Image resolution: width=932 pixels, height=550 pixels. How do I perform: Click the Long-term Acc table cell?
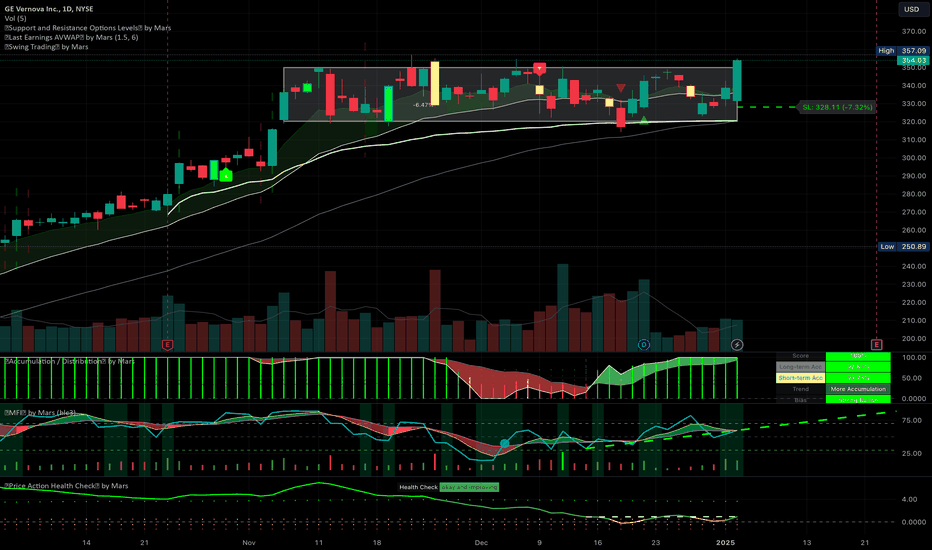[x=801, y=367]
